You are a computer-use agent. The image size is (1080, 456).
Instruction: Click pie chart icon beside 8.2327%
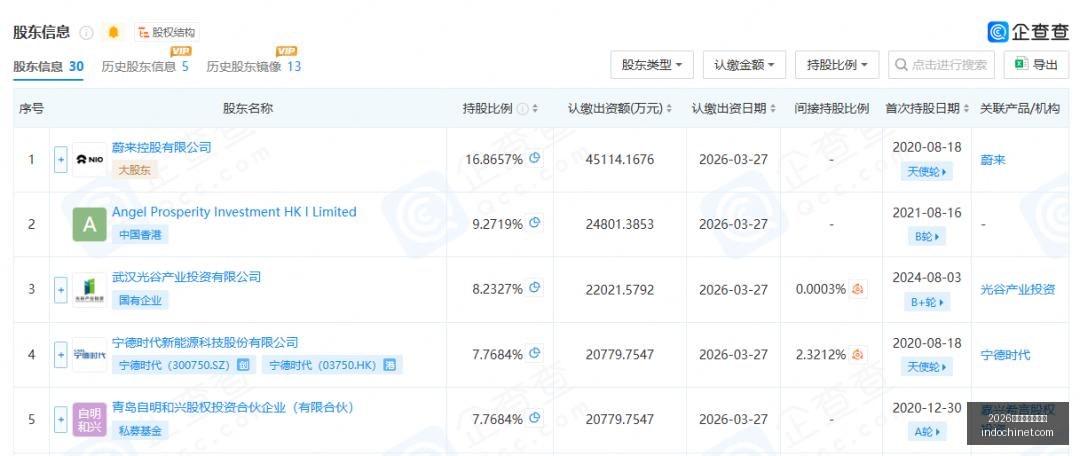point(534,288)
